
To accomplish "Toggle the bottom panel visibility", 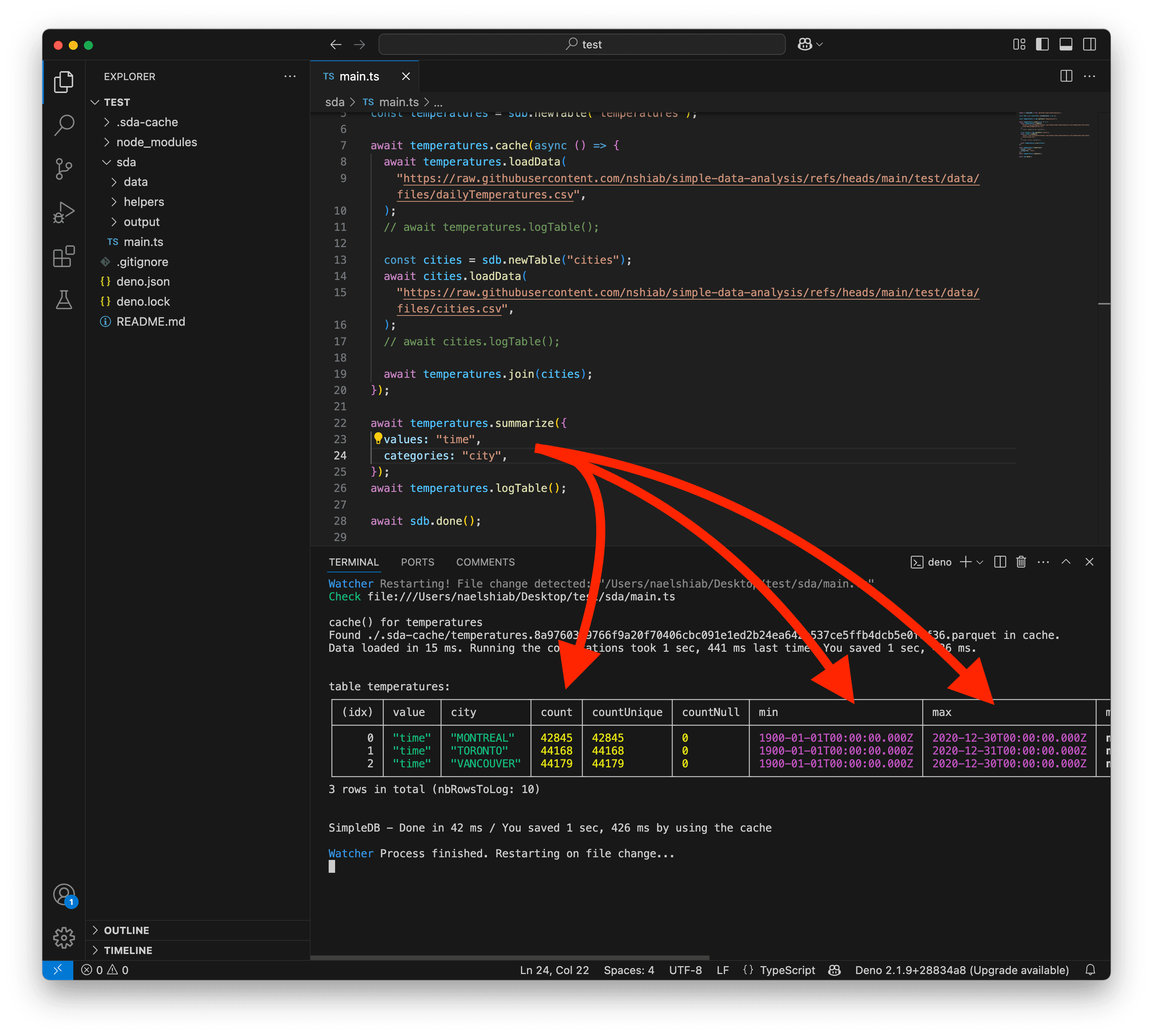I will (x=1066, y=45).
